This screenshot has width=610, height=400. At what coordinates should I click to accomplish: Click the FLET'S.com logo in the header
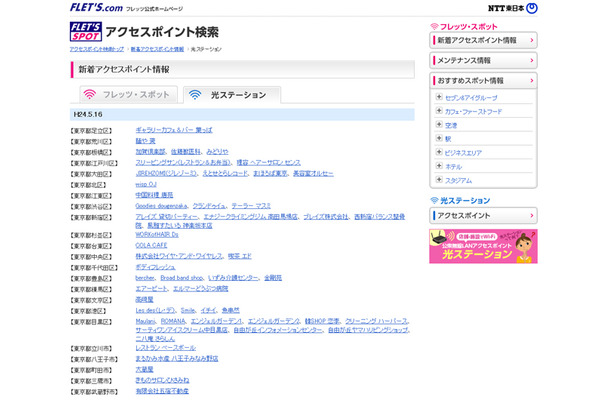click(96, 7)
